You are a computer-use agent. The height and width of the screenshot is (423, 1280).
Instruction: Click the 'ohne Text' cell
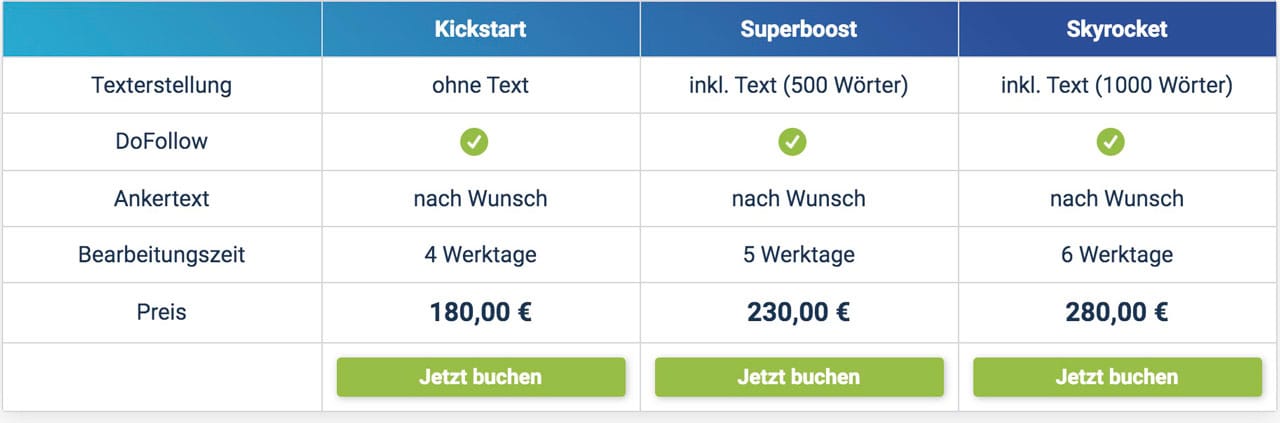481,85
